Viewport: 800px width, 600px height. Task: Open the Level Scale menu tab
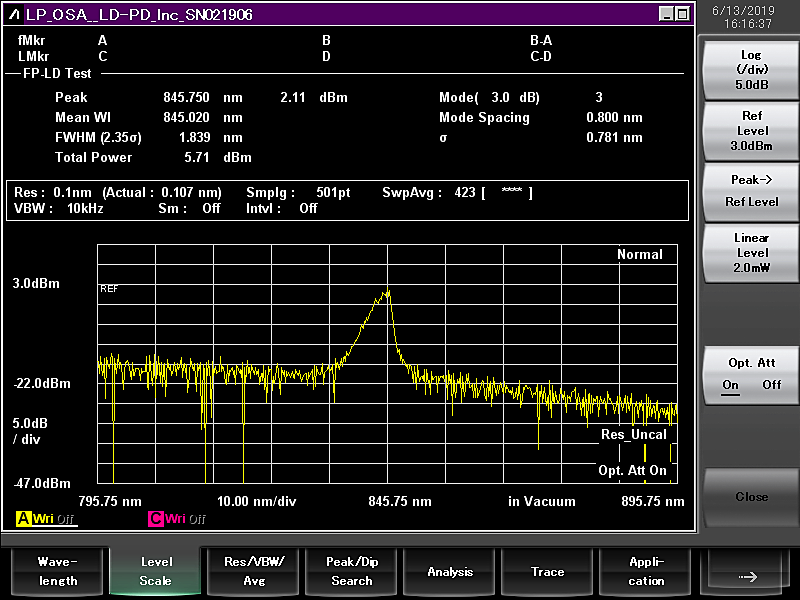pos(155,571)
